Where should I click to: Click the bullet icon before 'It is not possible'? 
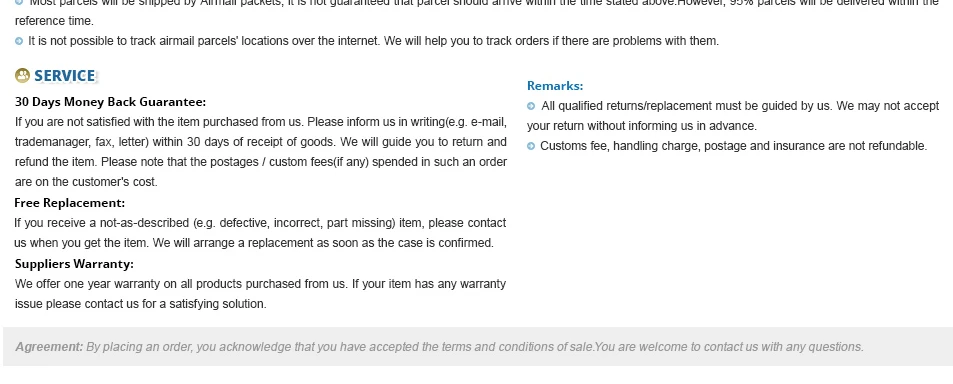tap(19, 41)
